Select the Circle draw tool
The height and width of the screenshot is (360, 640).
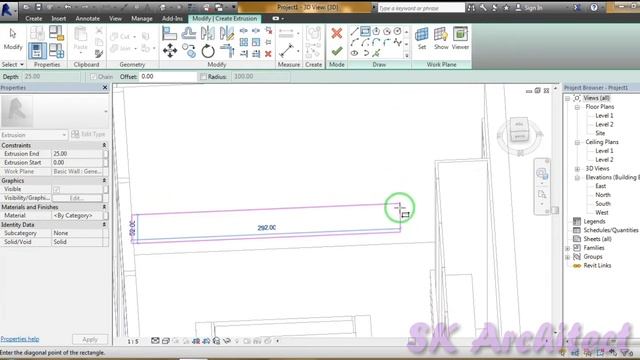(x=397, y=31)
